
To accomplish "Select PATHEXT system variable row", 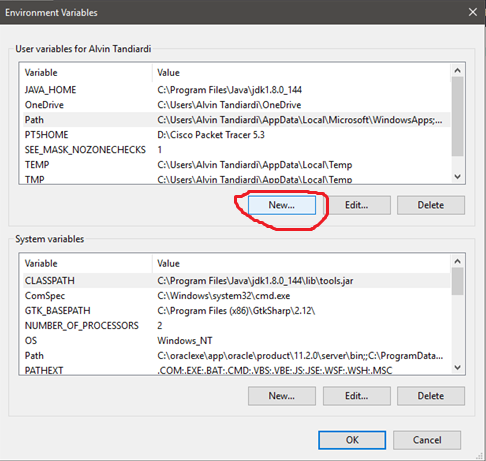I will click(237, 370).
